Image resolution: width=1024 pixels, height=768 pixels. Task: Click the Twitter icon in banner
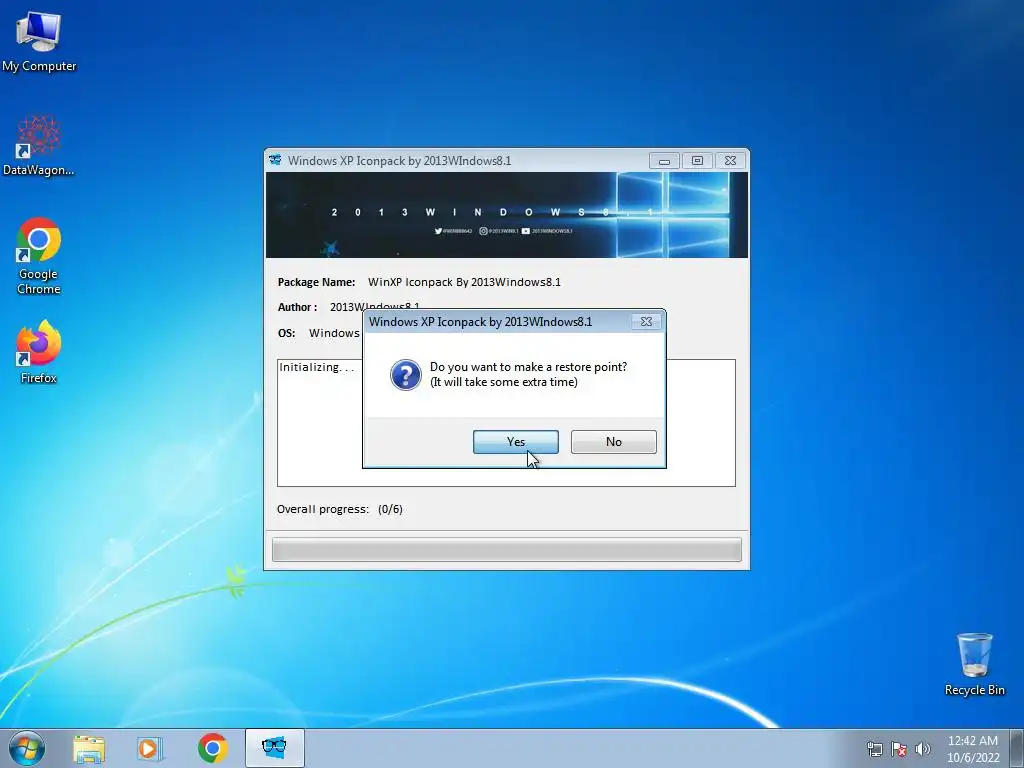tap(438, 231)
